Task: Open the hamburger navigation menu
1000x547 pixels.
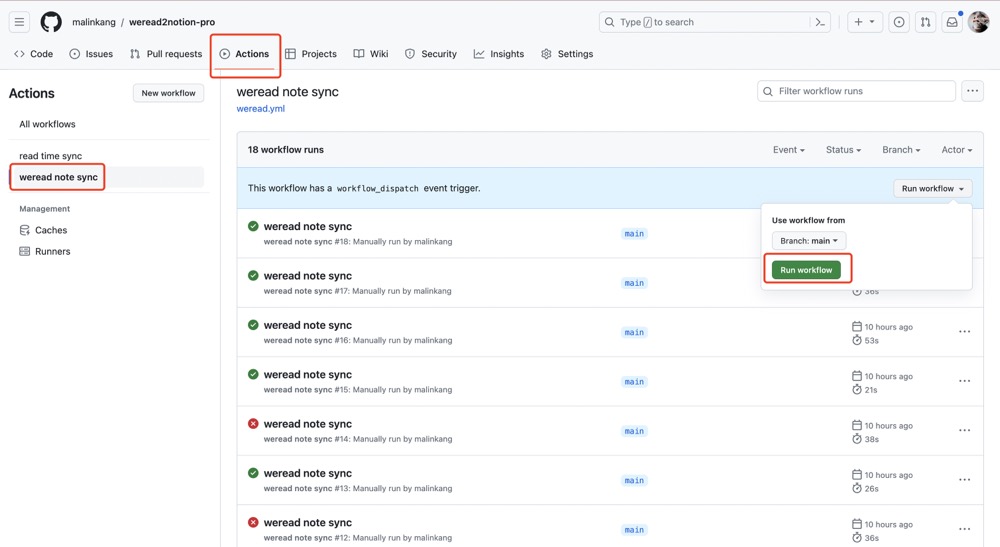Action: click(19, 22)
